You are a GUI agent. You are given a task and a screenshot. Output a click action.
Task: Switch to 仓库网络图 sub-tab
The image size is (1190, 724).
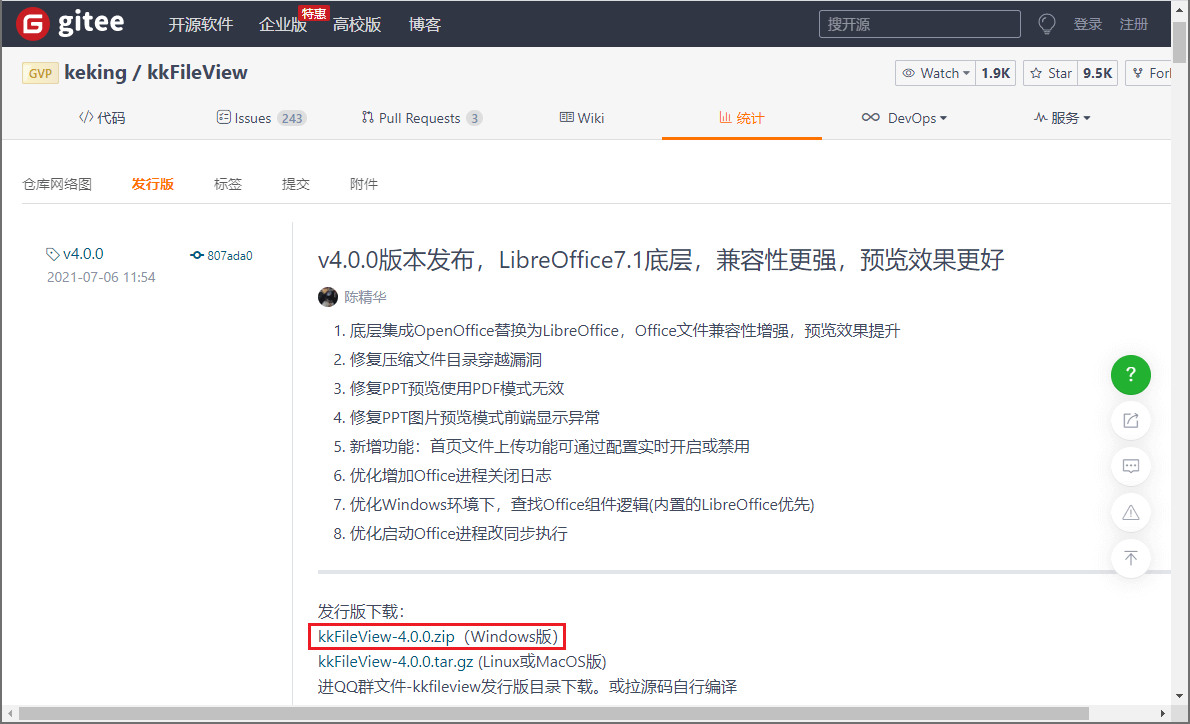pos(57,184)
